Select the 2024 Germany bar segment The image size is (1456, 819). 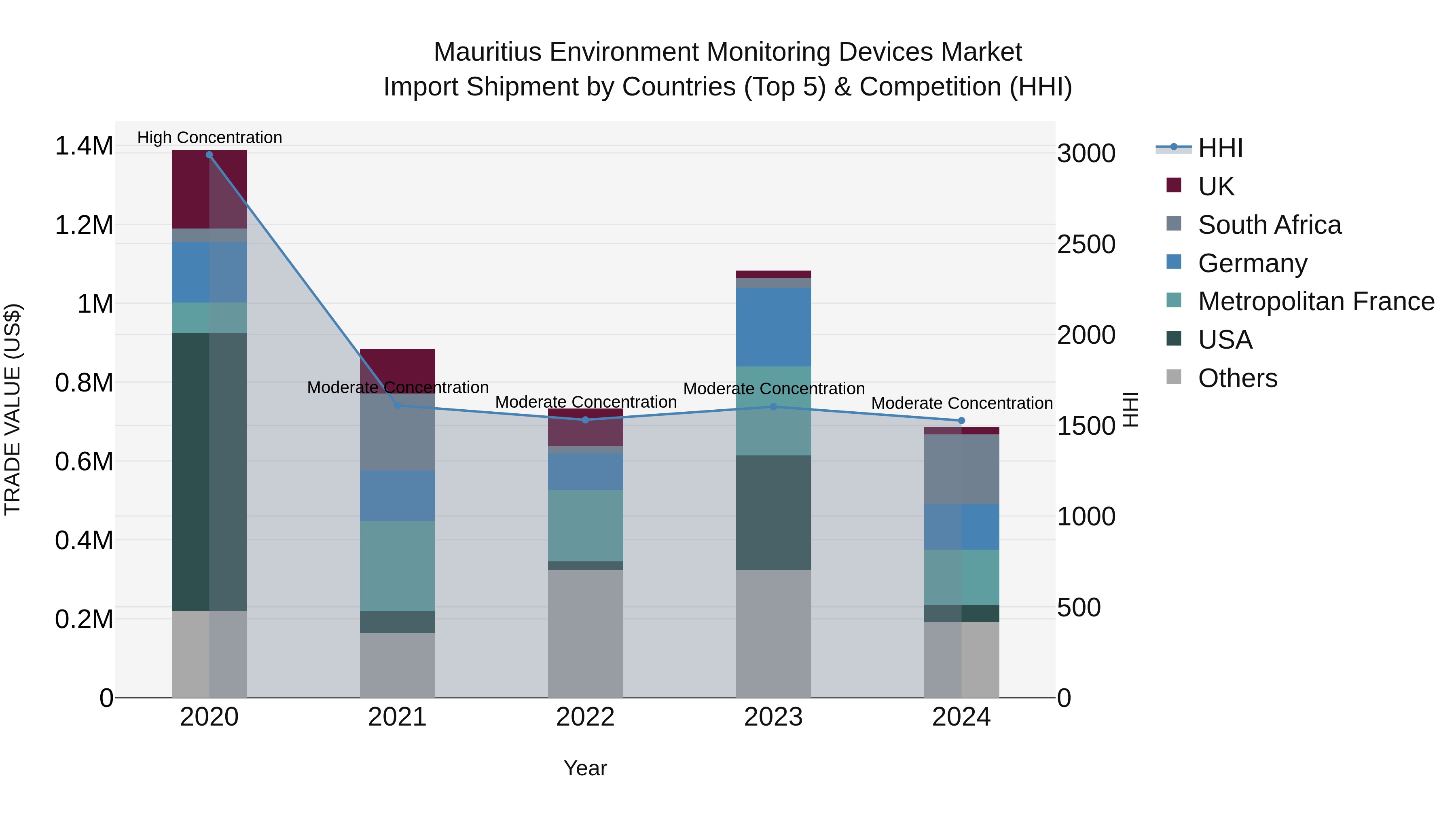coord(961,527)
